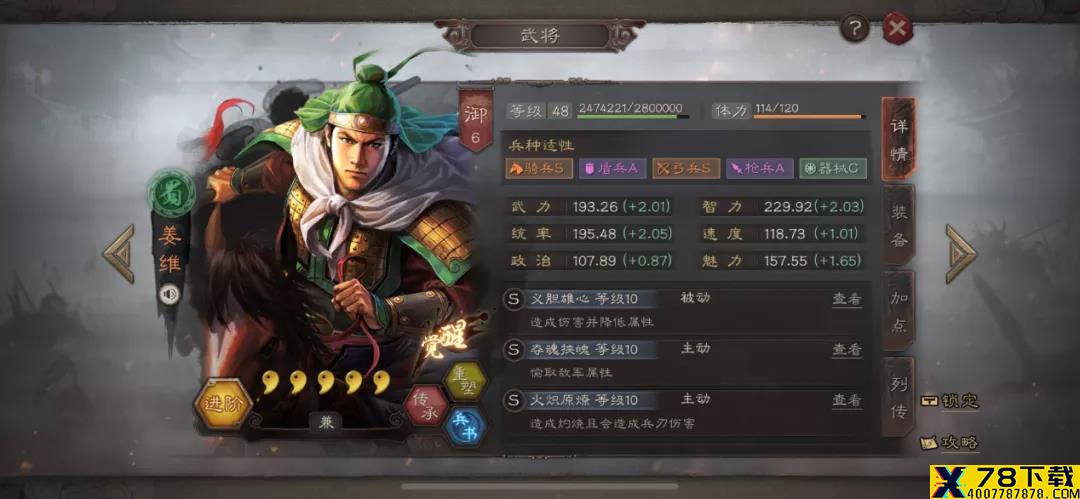Image resolution: width=1080 pixels, height=499 pixels.
Task: Switch to the 装备 equipment tab
Action: click(x=898, y=225)
